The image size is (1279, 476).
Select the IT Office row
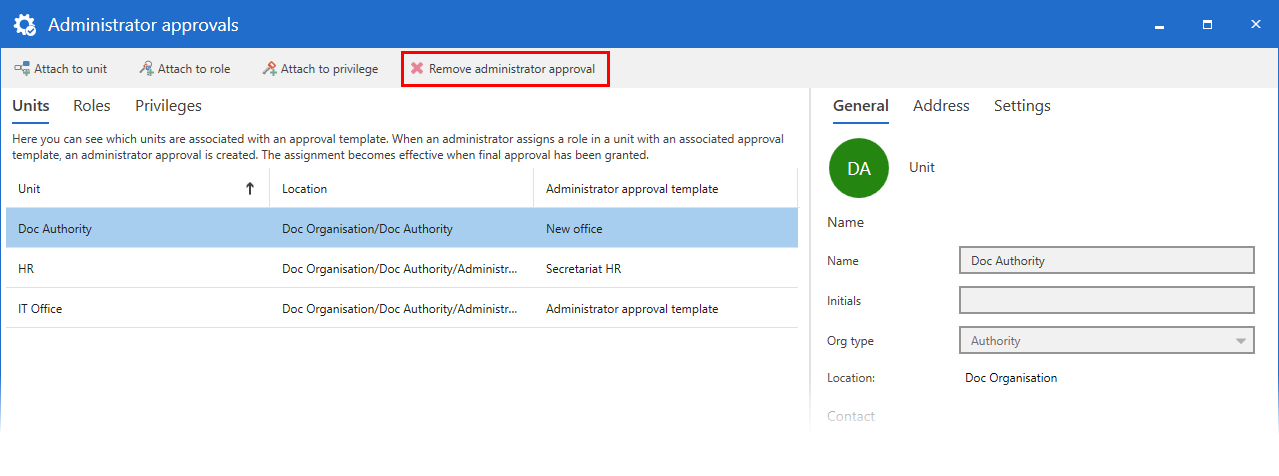click(401, 309)
